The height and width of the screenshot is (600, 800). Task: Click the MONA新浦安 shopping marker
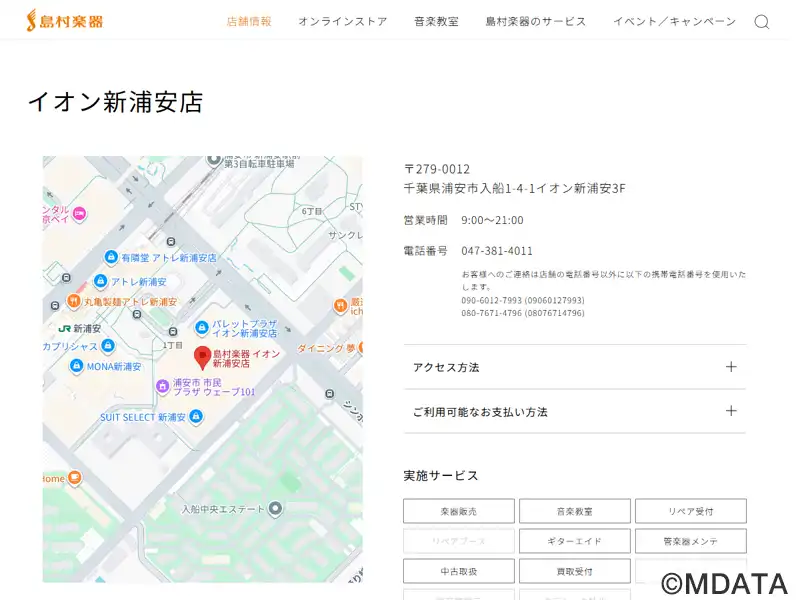click(x=76, y=367)
